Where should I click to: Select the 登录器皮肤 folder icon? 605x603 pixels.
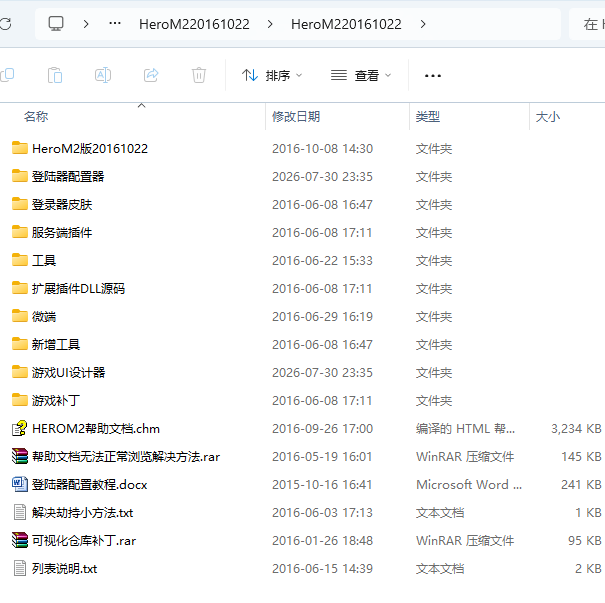pyautogui.click(x=20, y=204)
